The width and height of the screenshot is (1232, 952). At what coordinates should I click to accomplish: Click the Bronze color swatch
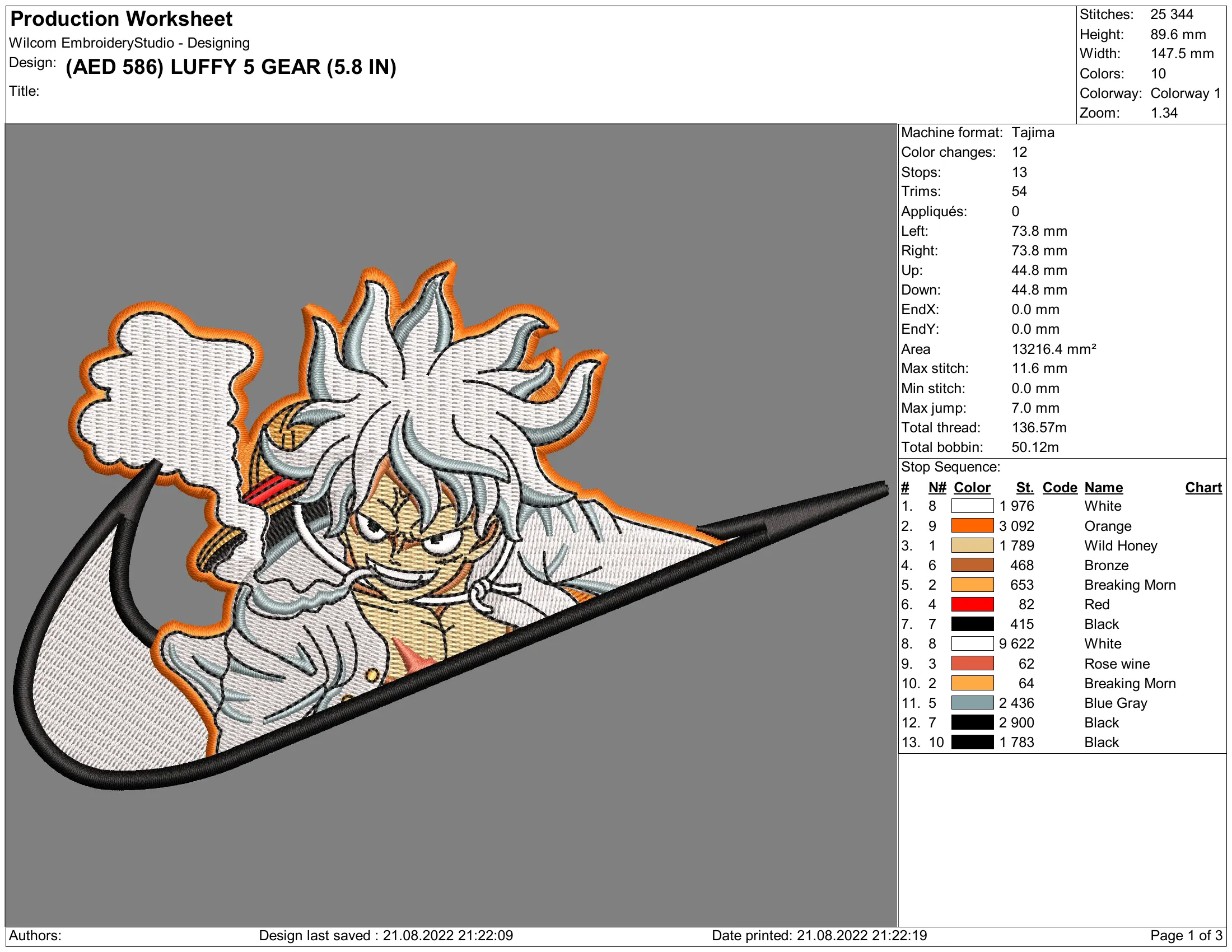(973, 565)
